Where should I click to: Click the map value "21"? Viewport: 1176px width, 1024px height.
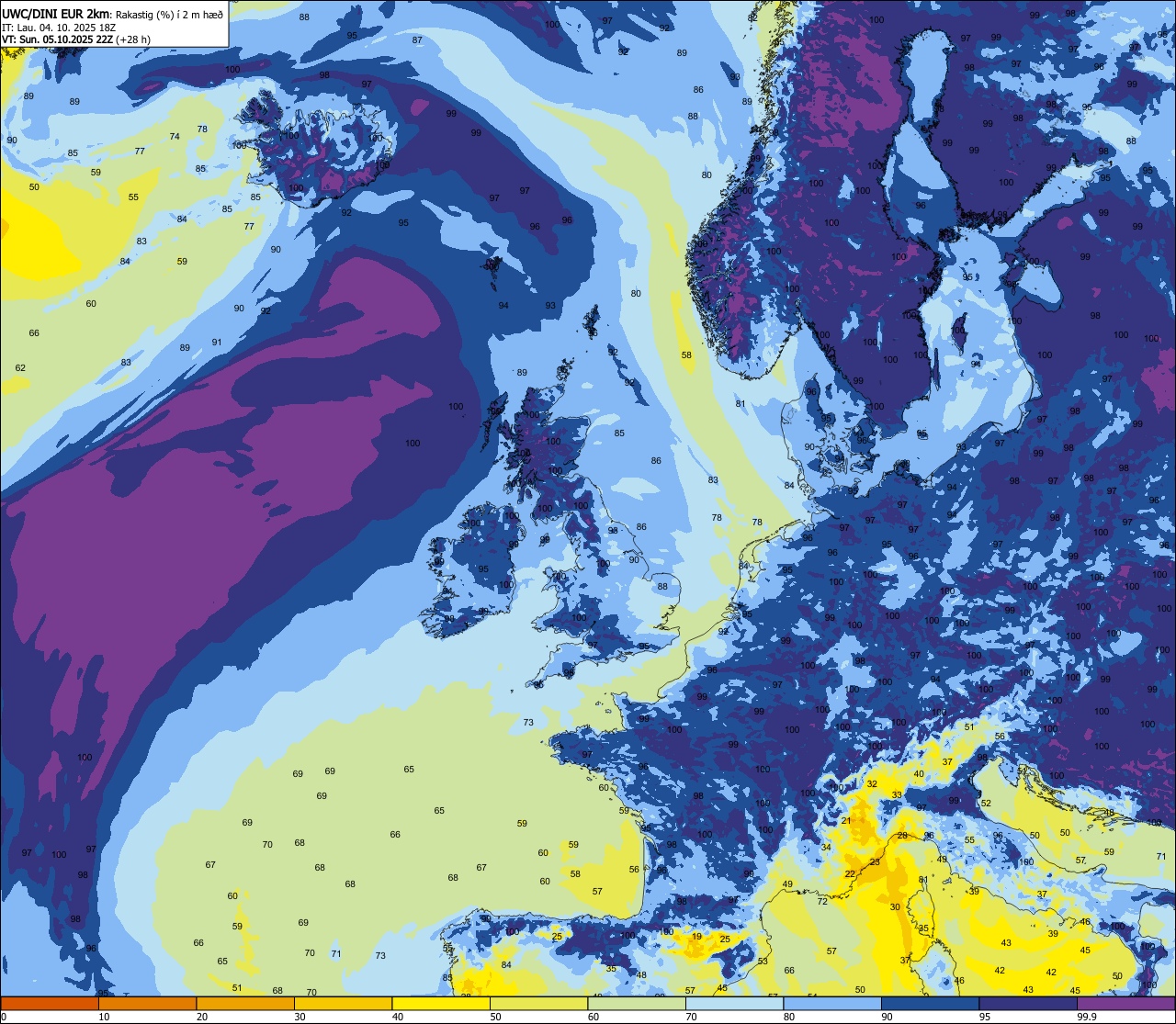pos(846,820)
